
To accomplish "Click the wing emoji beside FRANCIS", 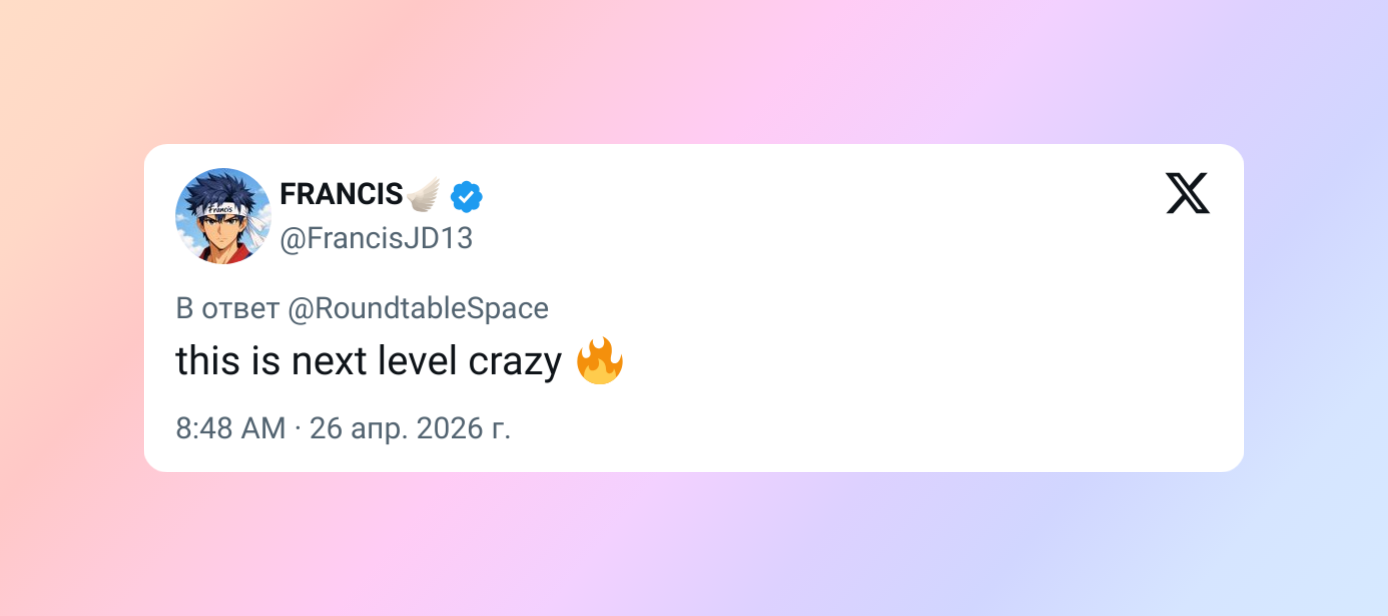I will [x=425, y=195].
